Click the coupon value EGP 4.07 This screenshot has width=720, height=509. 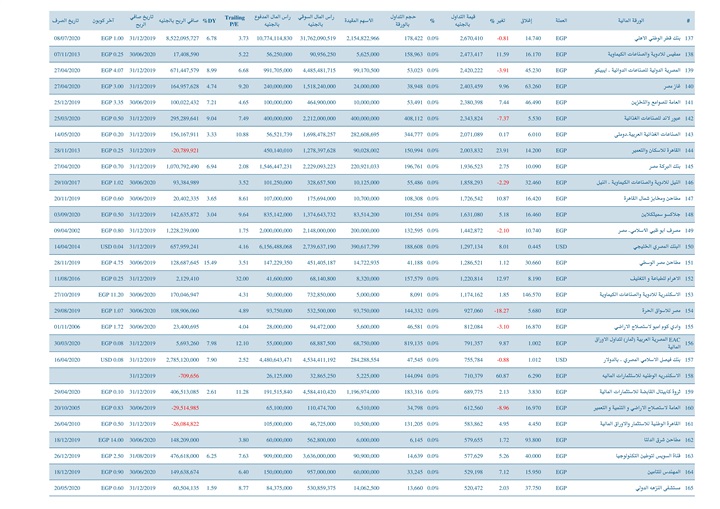pyautogui.click(x=112, y=71)
